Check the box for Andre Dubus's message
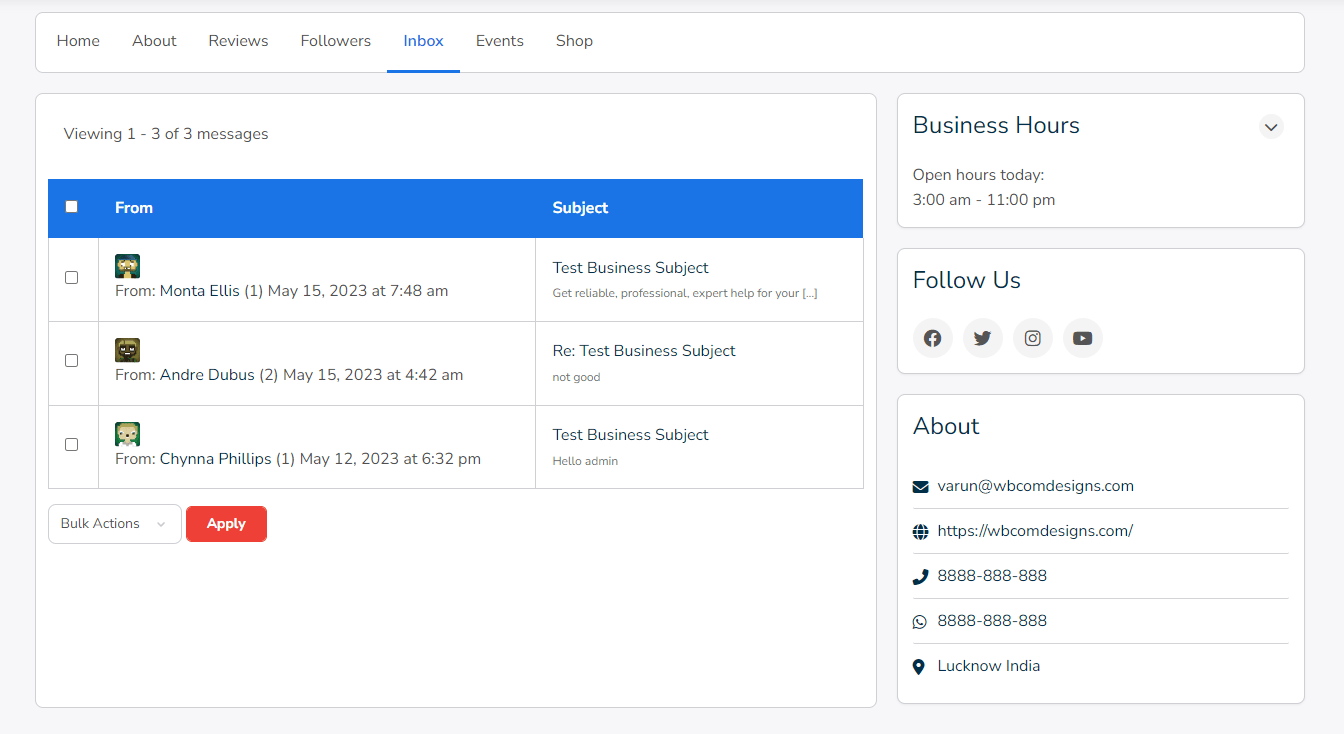The width and height of the screenshot is (1344, 734). pos(71,361)
